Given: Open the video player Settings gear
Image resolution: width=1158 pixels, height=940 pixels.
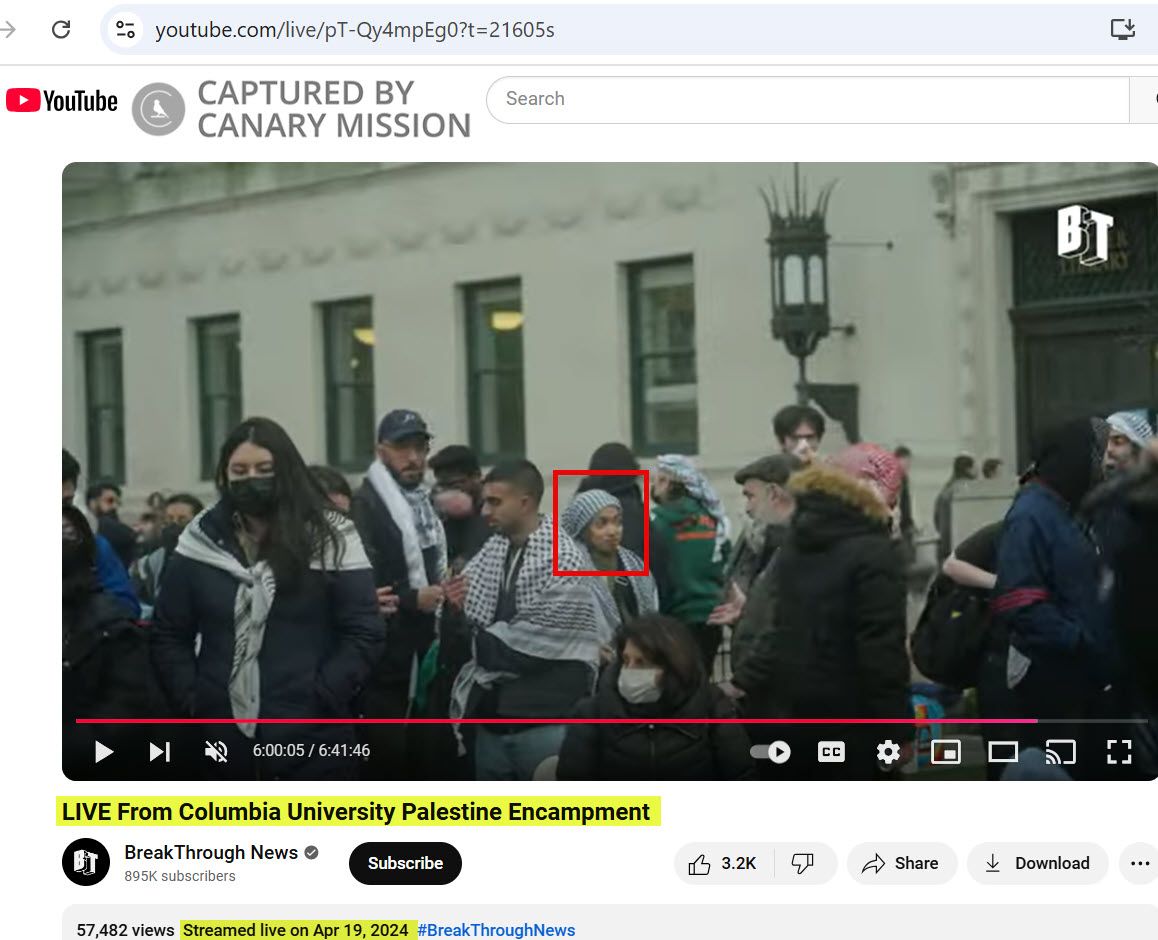Looking at the screenshot, I should pyautogui.click(x=888, y=751).
